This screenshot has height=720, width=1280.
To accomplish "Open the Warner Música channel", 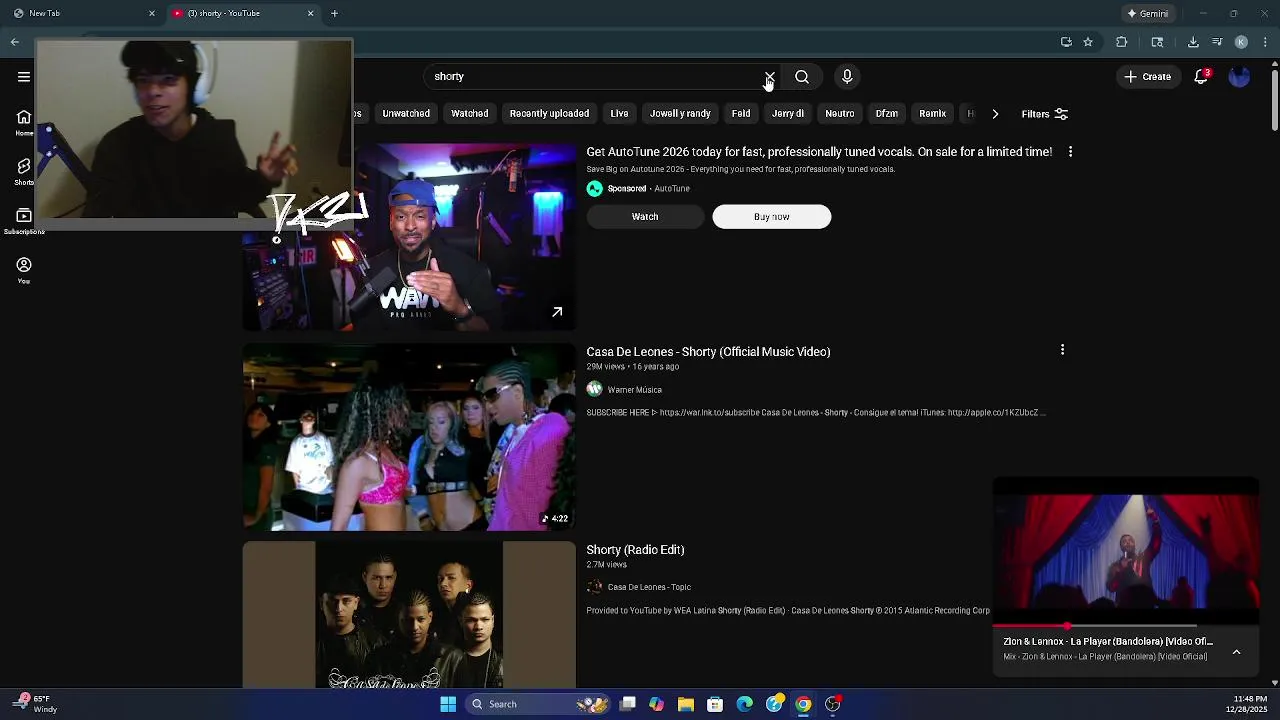I will (635, 390).
